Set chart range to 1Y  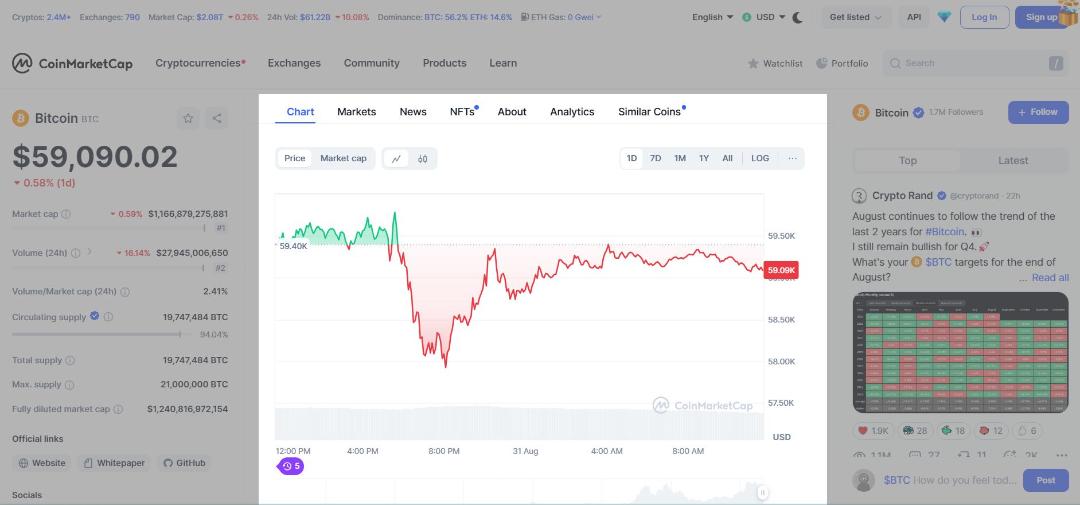click(x=704, y=158)
